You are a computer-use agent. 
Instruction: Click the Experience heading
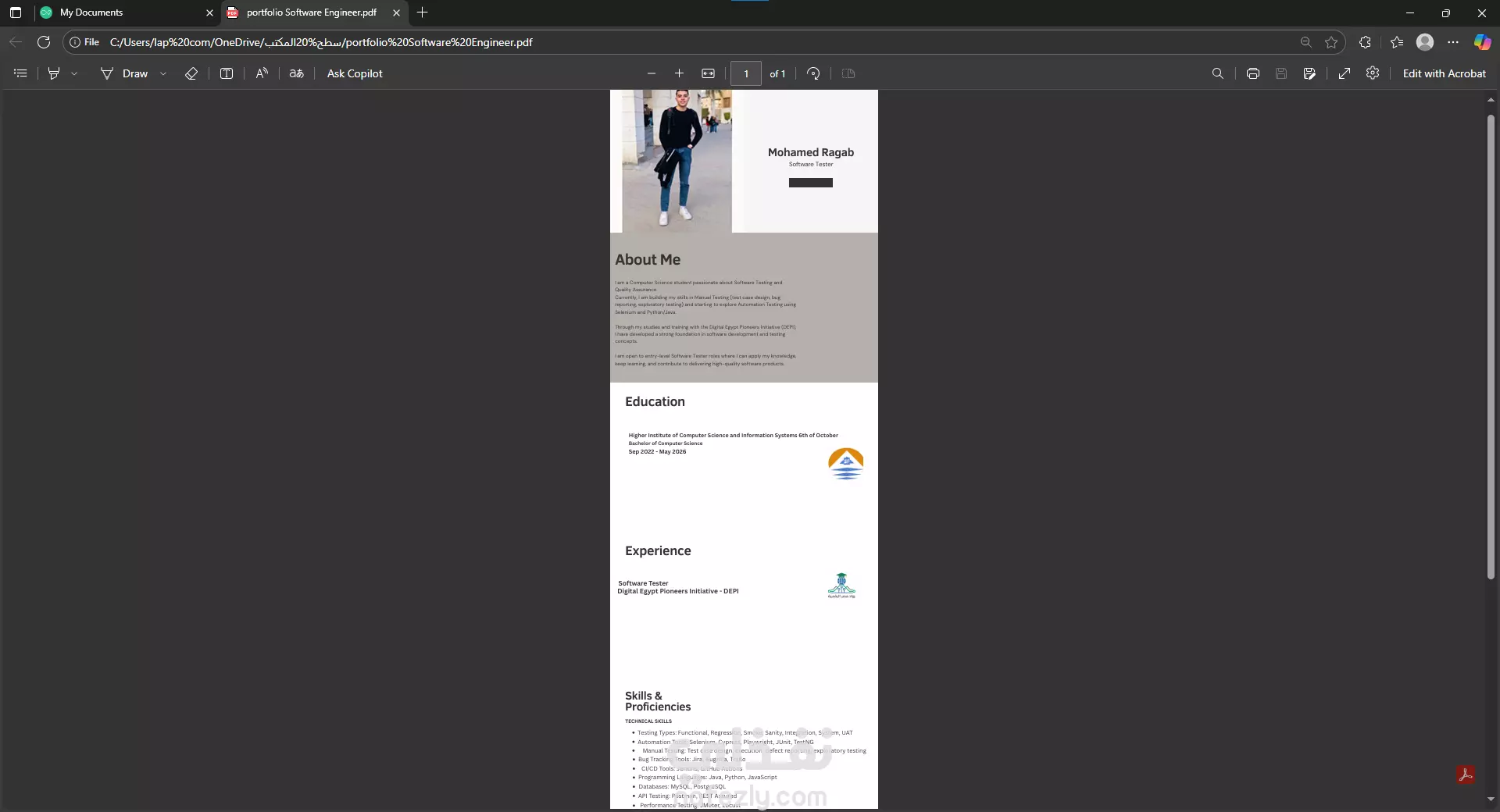pyautogui.click(x=658, y=550)
